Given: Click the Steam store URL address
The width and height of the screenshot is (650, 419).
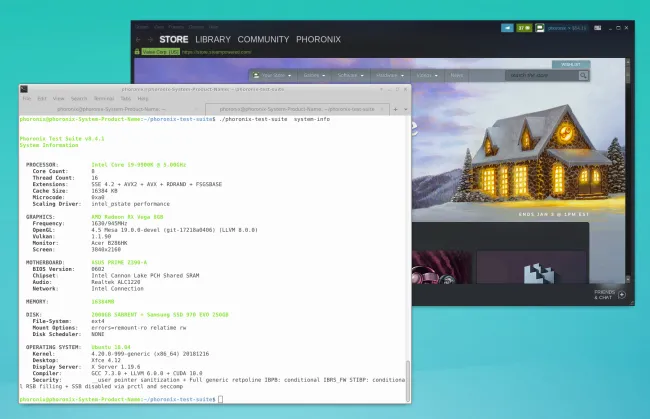Looking at the screenshot, I should point(216,52).
